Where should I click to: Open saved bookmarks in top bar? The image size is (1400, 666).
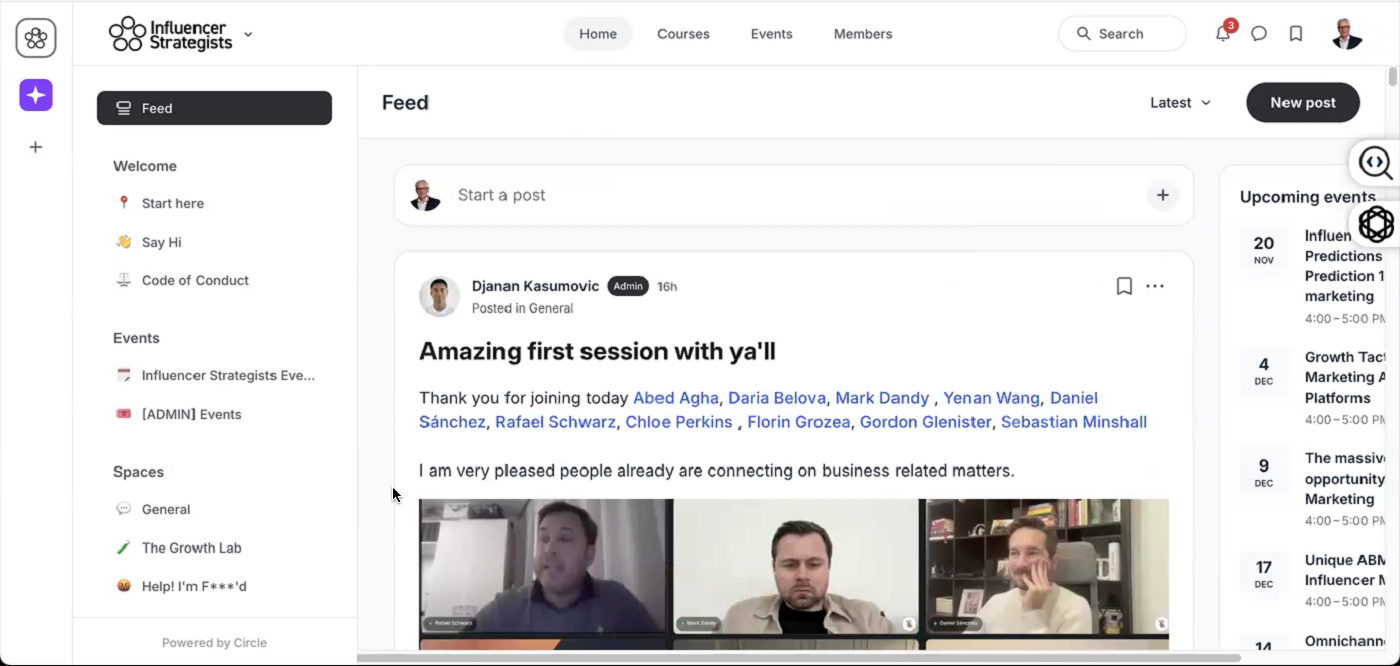(1296, 33)
